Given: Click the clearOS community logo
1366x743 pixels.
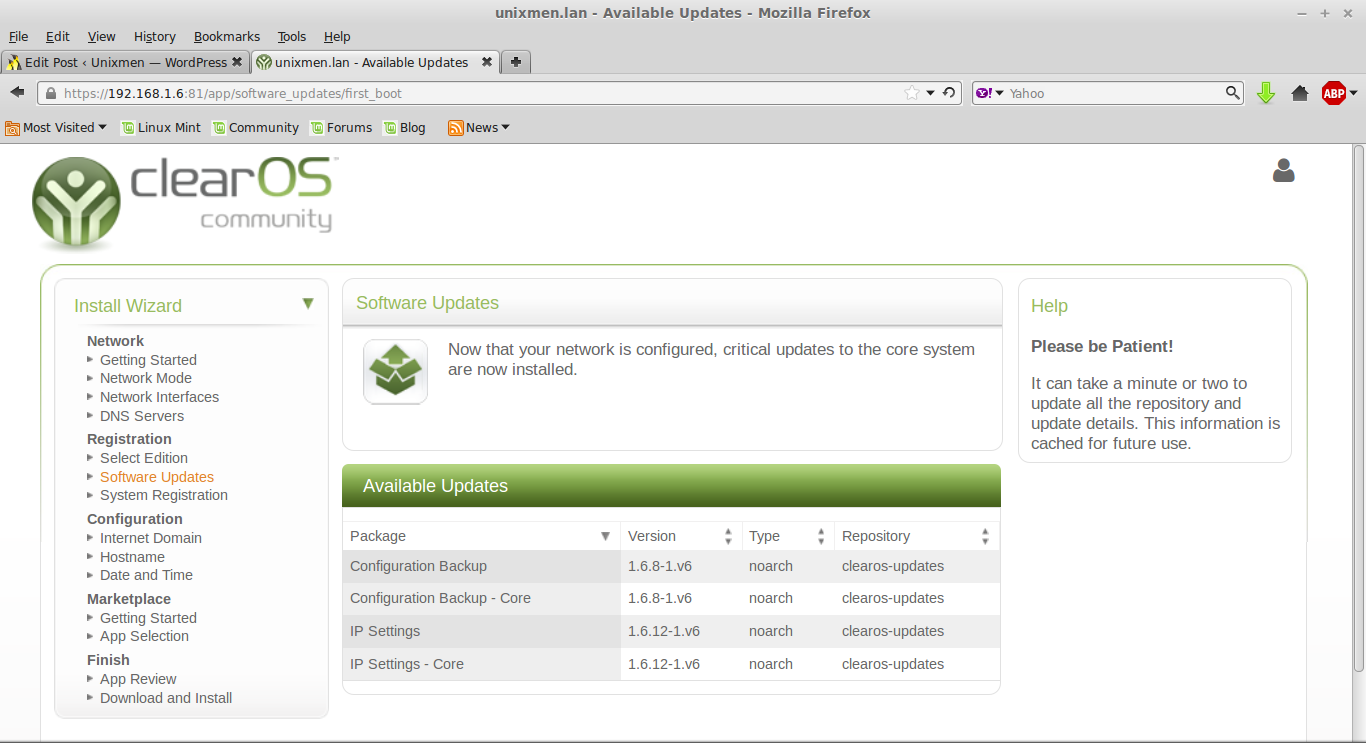Looking at the screenshot, I should [x=183, y=201].
